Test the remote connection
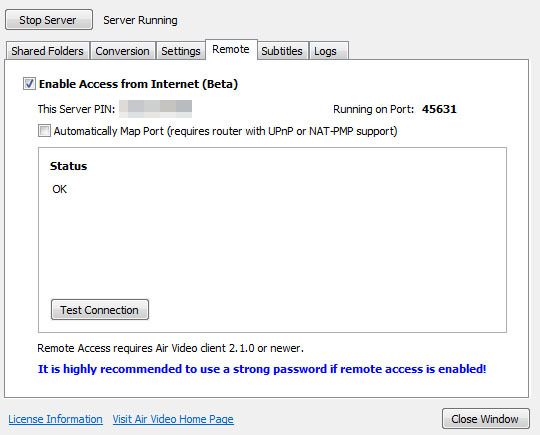540x435 pixels. click(x=100, y=310)
